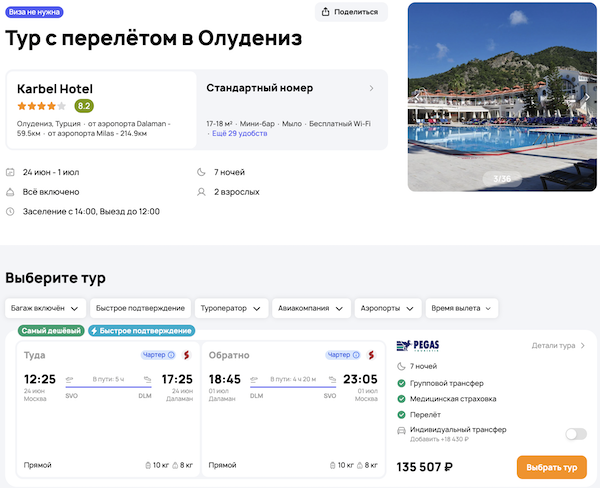Click the outbound flight airline red logo

[x=184, y=355]
